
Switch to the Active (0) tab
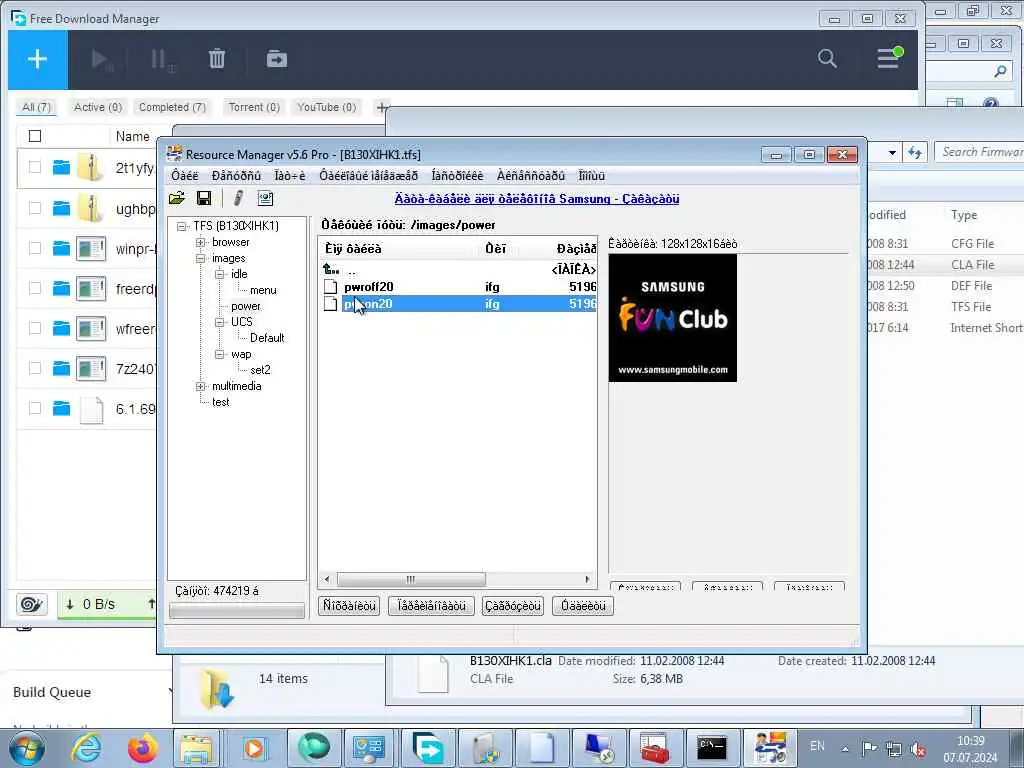click(97, 107)
